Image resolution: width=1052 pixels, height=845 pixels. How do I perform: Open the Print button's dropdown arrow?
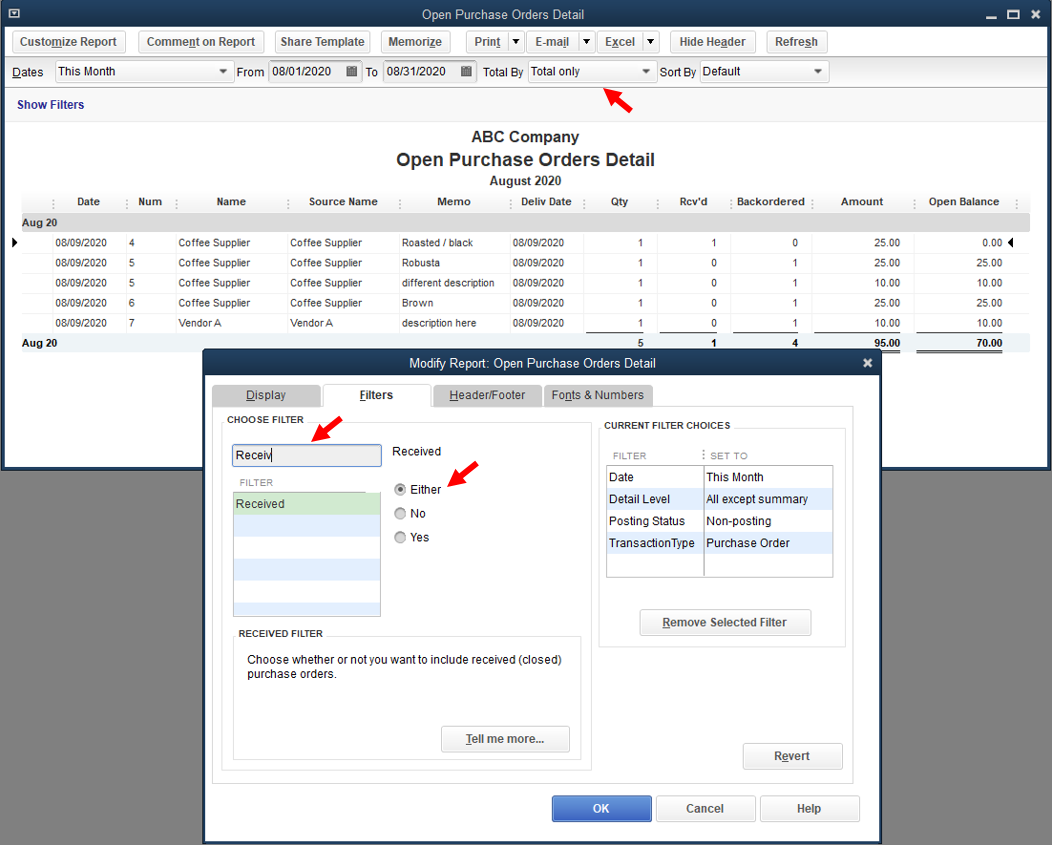pyautogui.click(x=518, y=41)
